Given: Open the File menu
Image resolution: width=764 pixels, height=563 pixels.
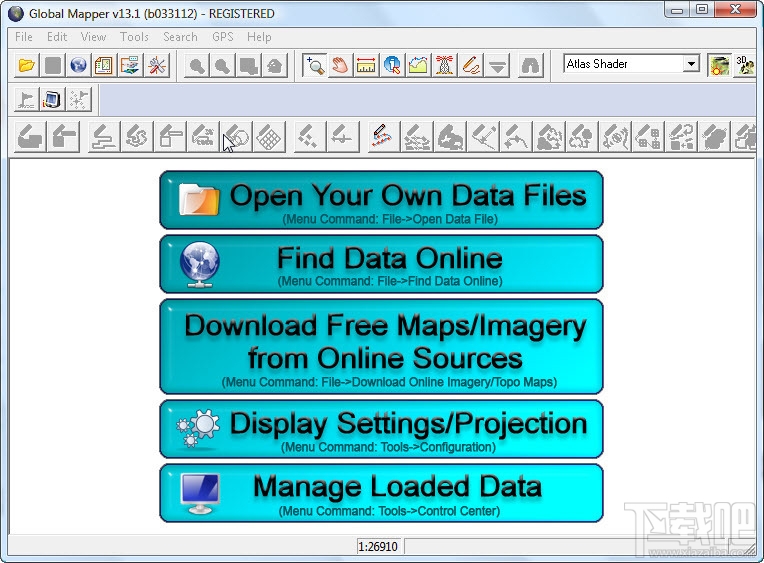Looking at the screenshot, I should click(x=23, y=37).
